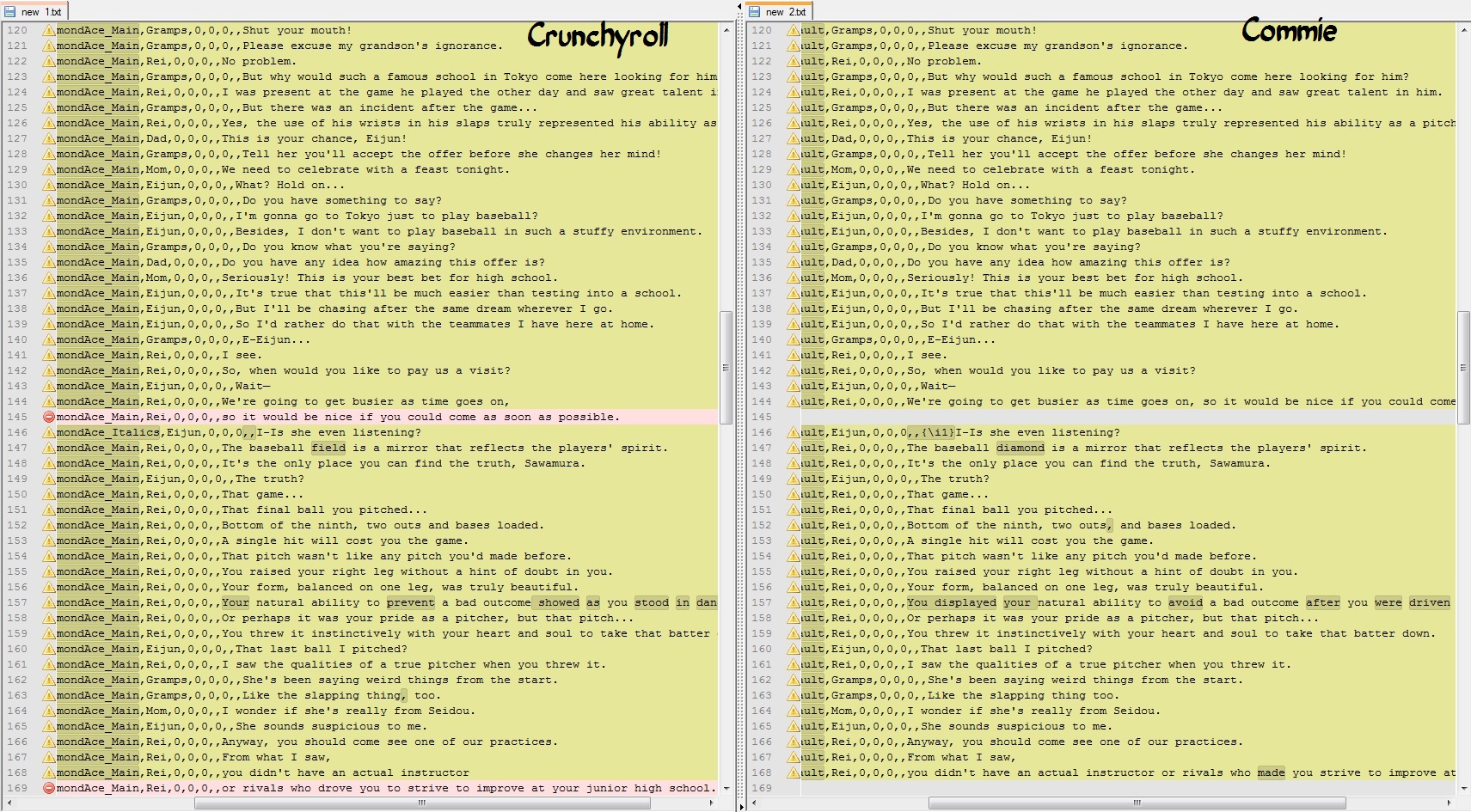This screenshot has width=1471, height=812.
Task: Click 'so it would be nice' on left line 145
Action: click(x=287, y=417)
